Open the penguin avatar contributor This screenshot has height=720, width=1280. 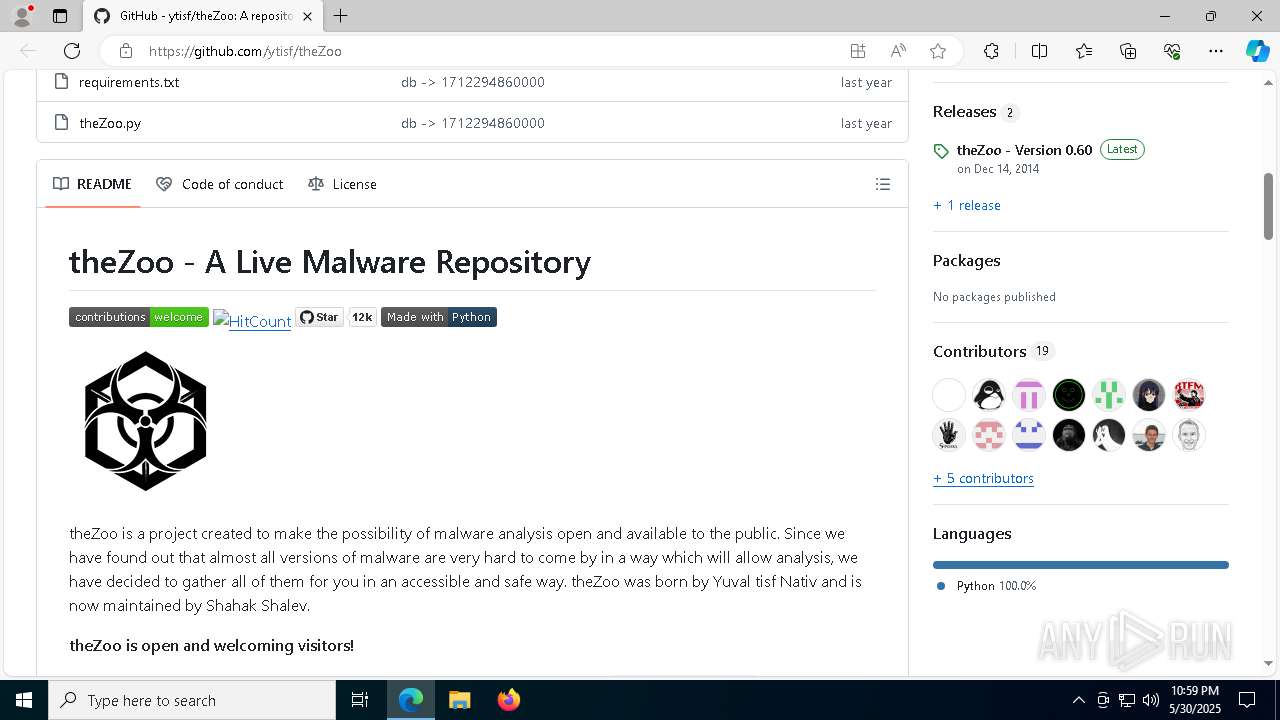(x=989, y=395)
